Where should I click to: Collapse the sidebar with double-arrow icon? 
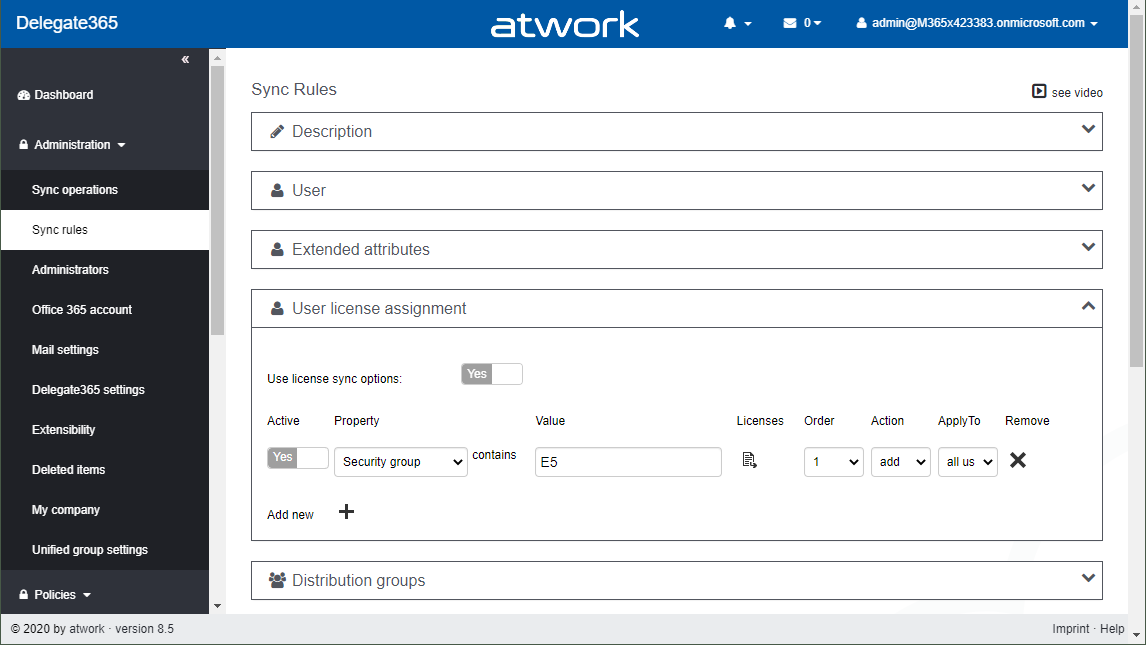[x=185, y=60]
